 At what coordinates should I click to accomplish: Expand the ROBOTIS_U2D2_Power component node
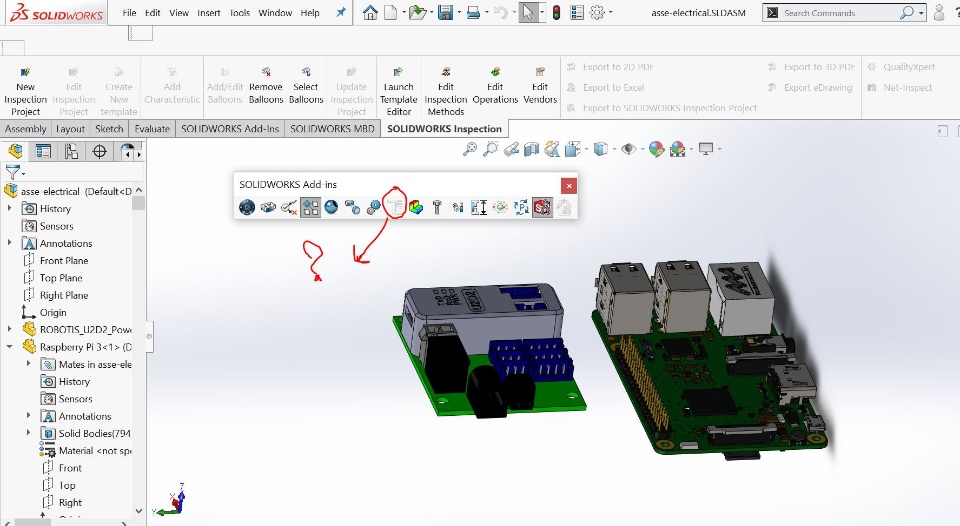[9, 329]
